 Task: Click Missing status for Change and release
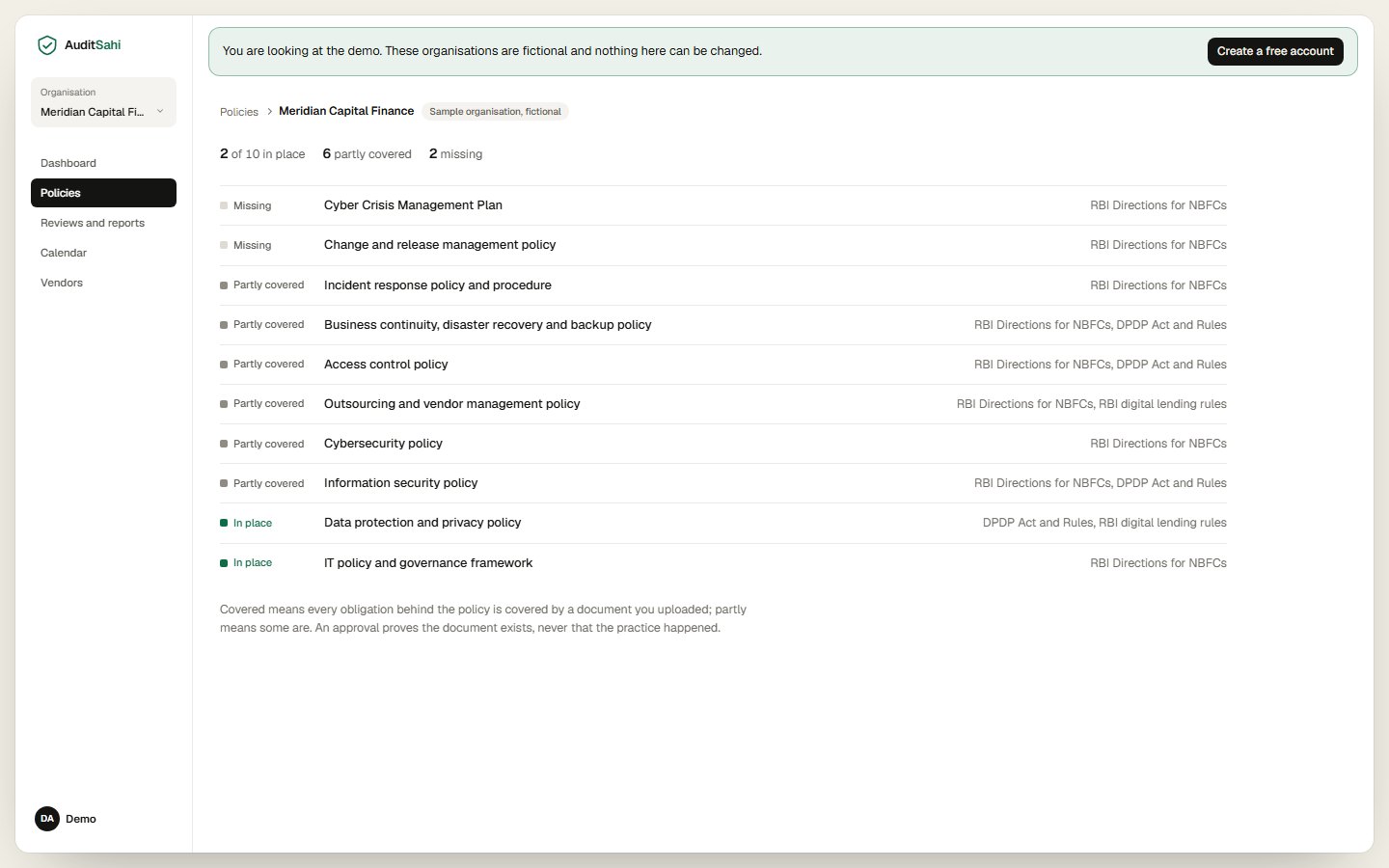point(246,245)
